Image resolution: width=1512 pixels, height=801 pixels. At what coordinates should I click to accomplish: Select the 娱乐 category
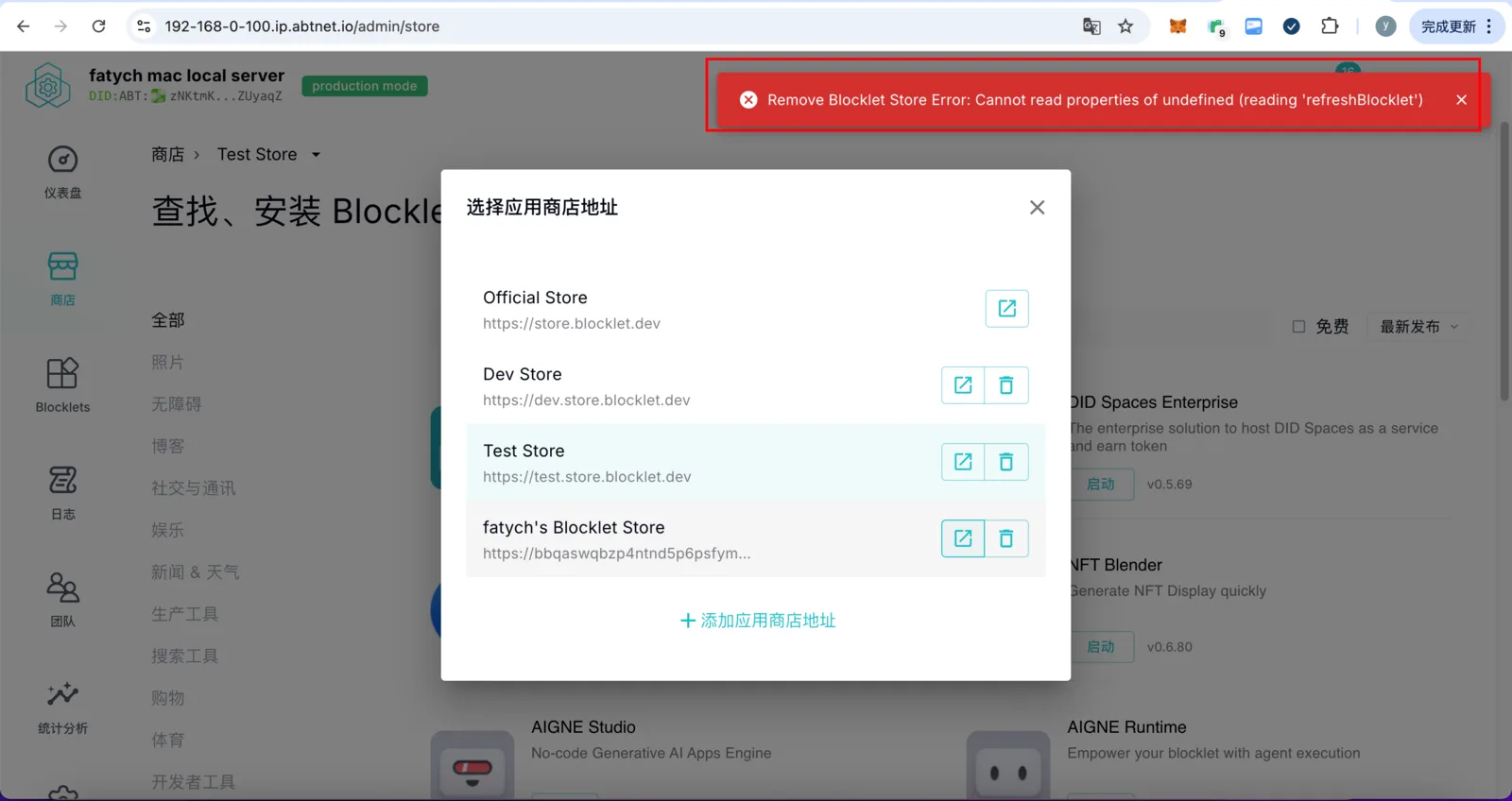pos(168,530)
